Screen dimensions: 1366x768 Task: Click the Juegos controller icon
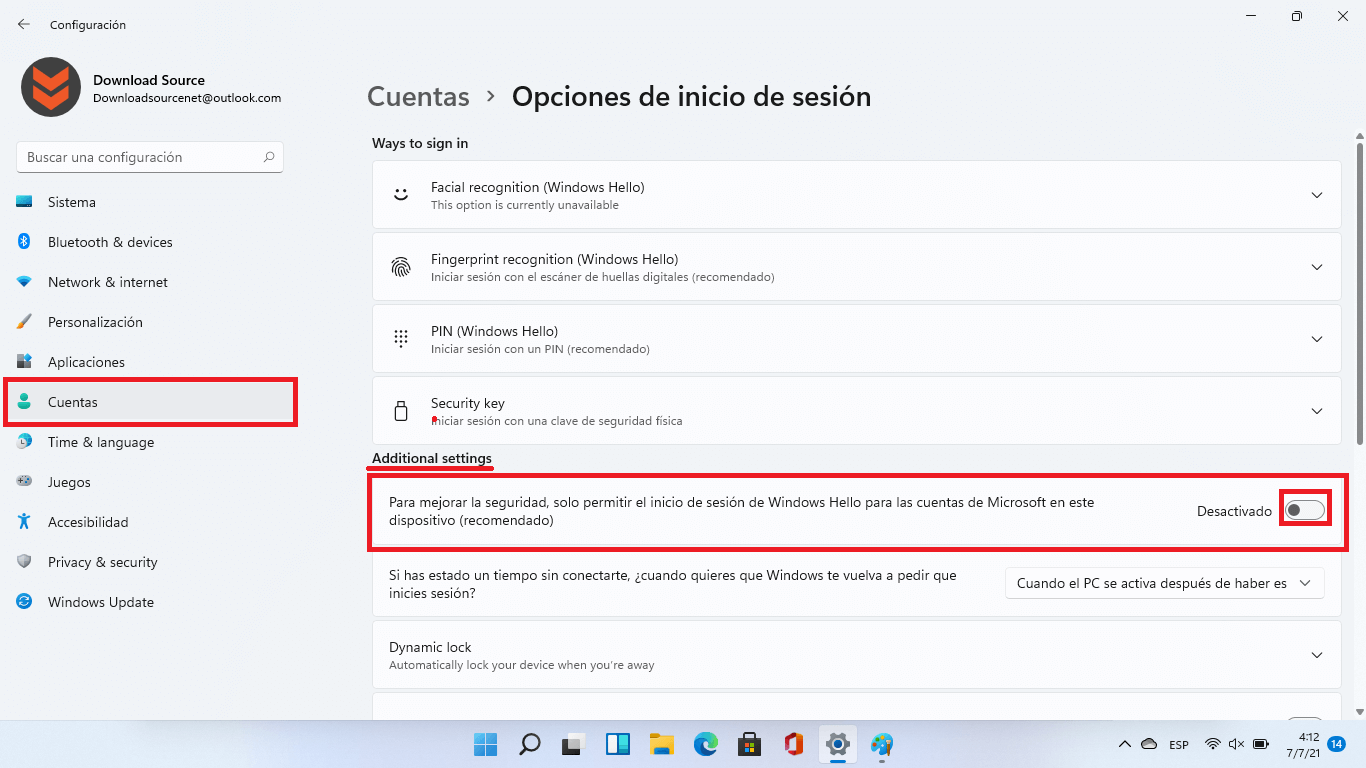(24, 482)
